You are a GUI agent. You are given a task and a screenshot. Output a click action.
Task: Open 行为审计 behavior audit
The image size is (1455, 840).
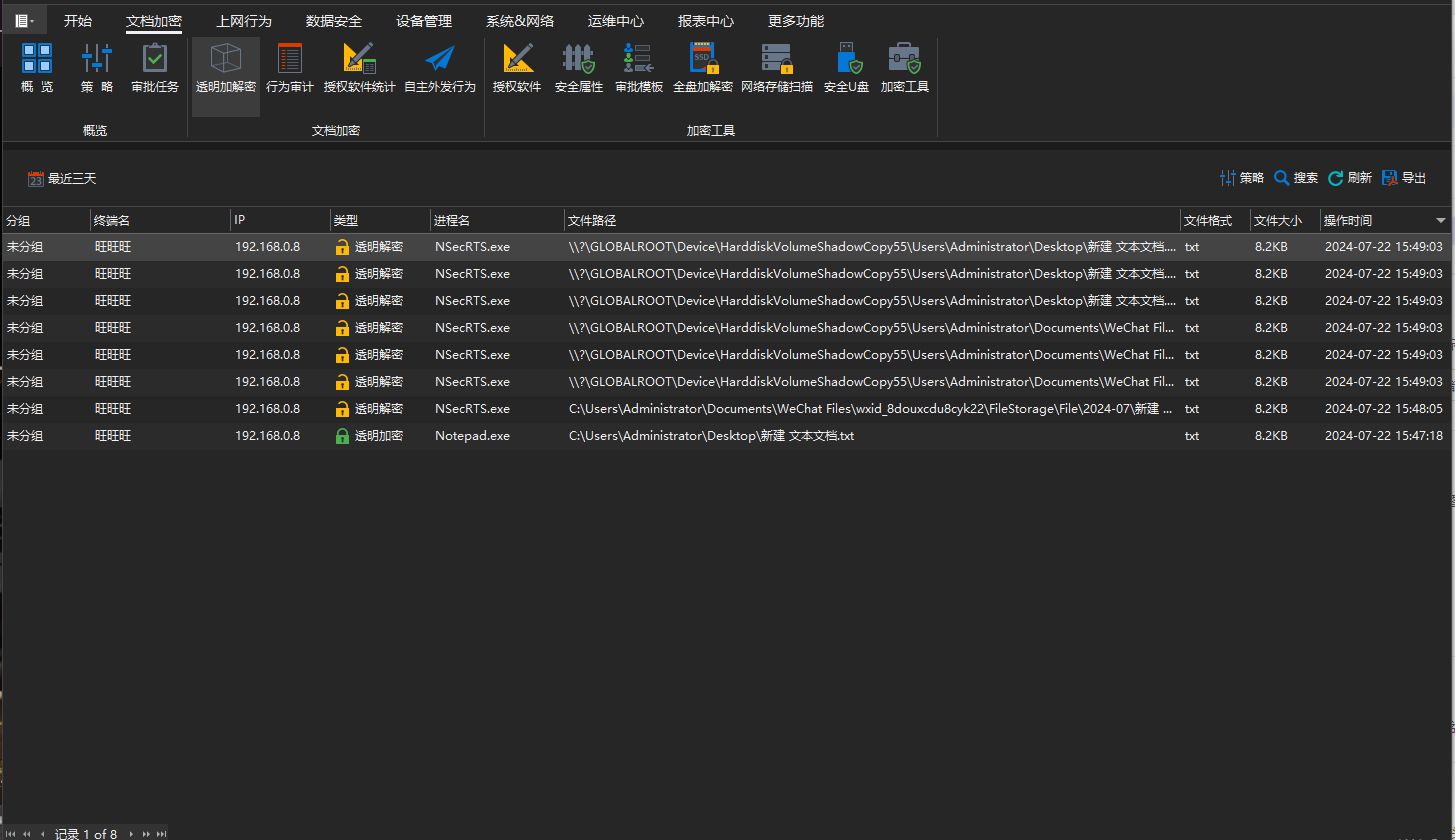[290, 68]
